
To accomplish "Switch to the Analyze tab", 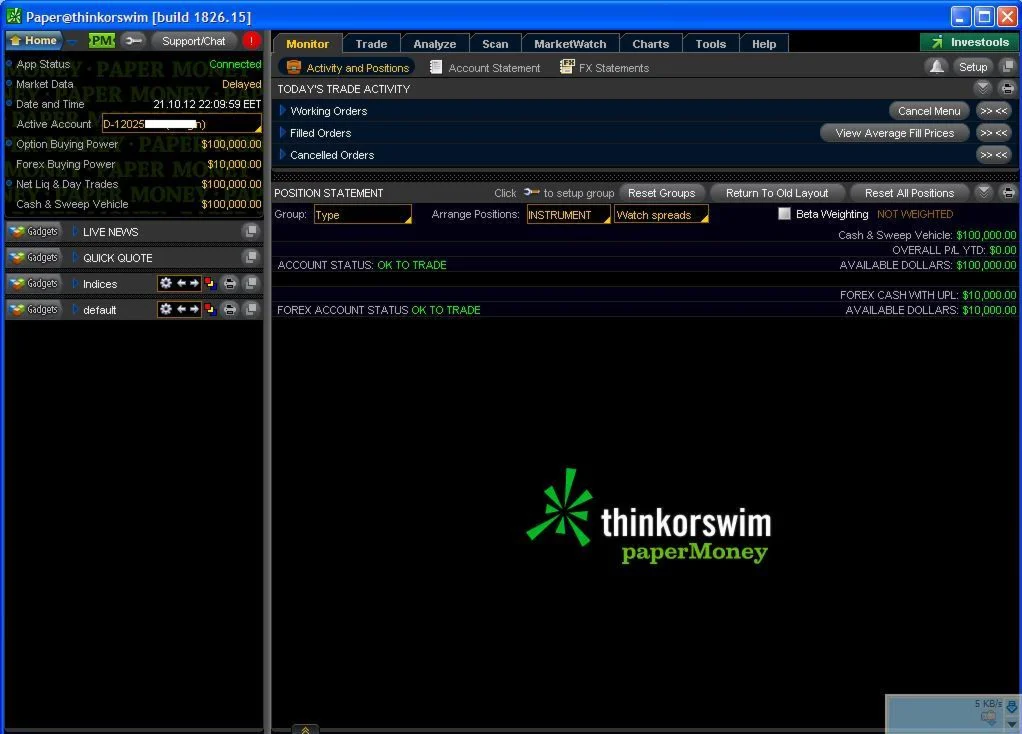I will 434,44.
